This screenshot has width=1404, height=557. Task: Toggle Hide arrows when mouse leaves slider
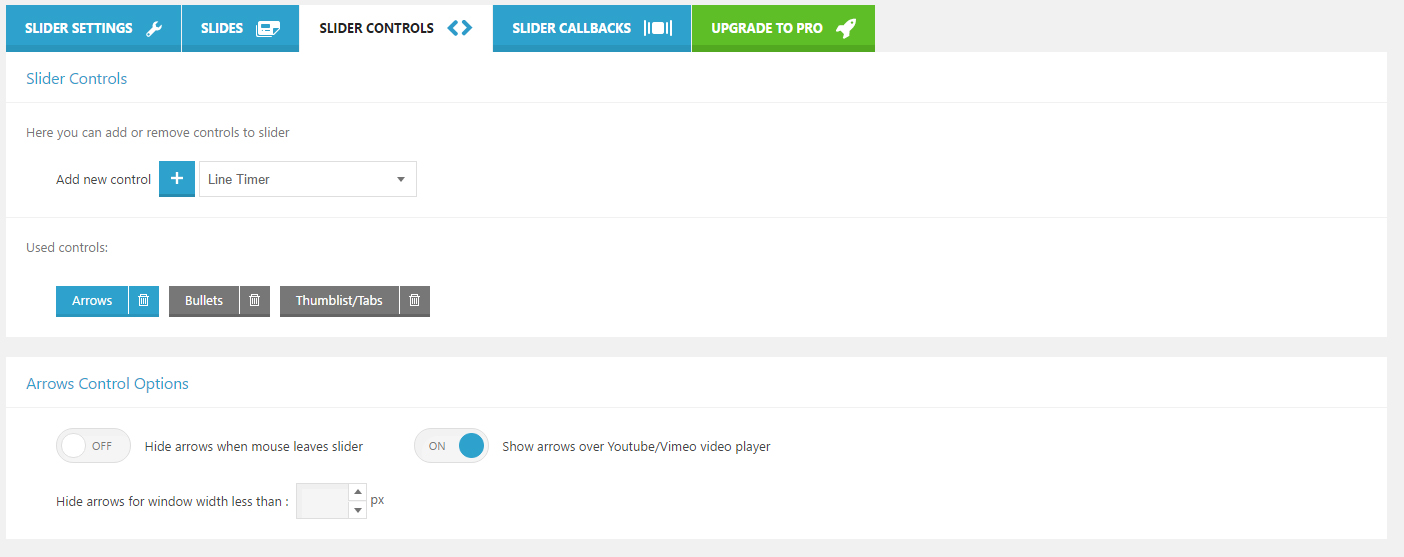[93, 446]
